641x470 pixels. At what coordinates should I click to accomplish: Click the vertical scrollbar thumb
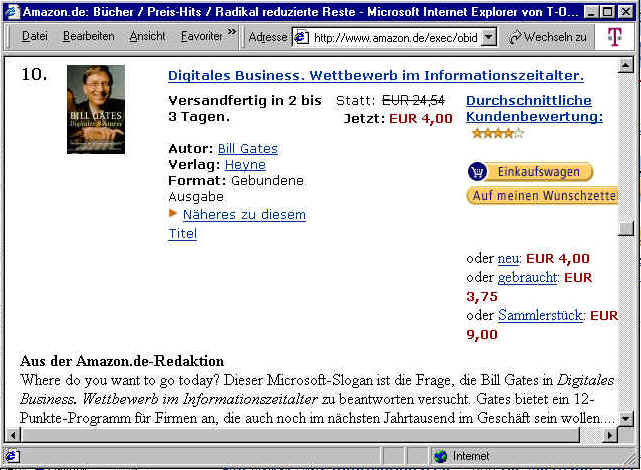point(626,228)
